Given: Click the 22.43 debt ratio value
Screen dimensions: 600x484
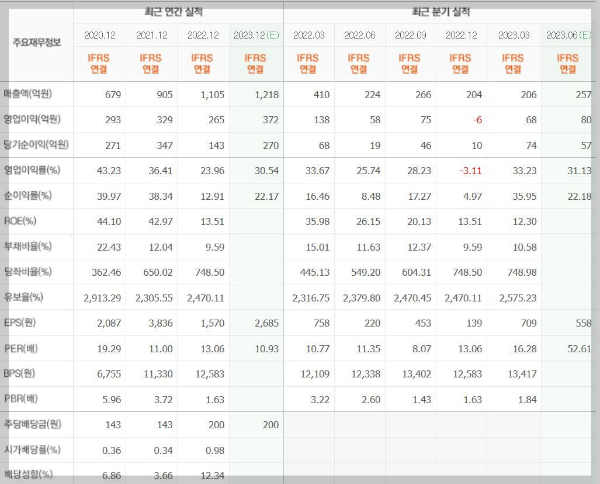Looking at the screenshot, I should pos(109,247).
